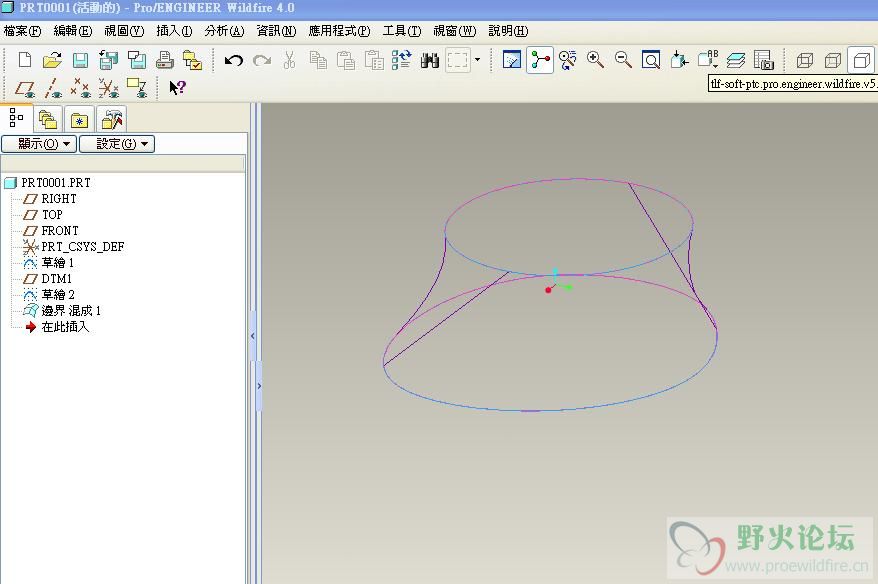878x584 pixels.
Task: Toggle annotation element display
Action: pos(137,88)
